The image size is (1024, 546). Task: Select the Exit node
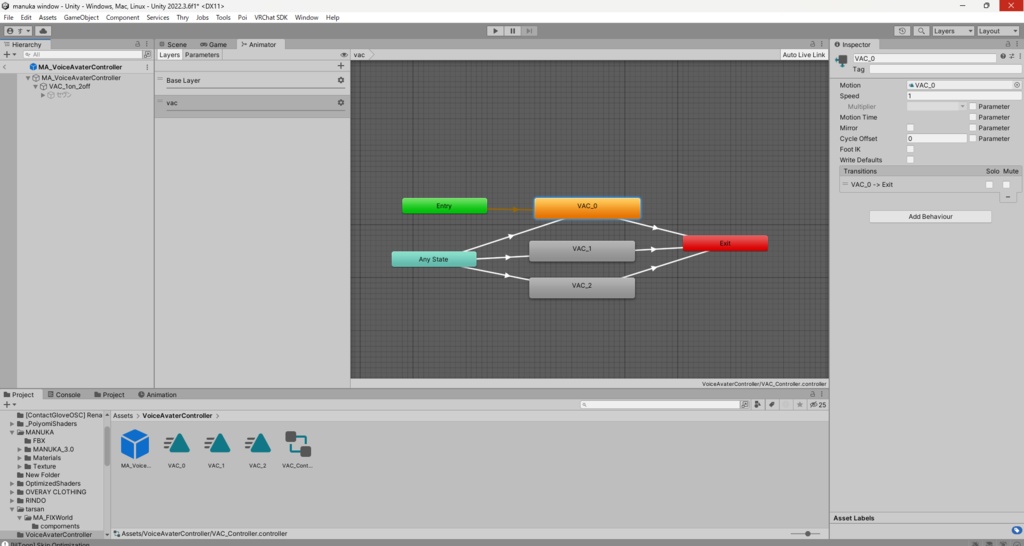coord(725,243)
